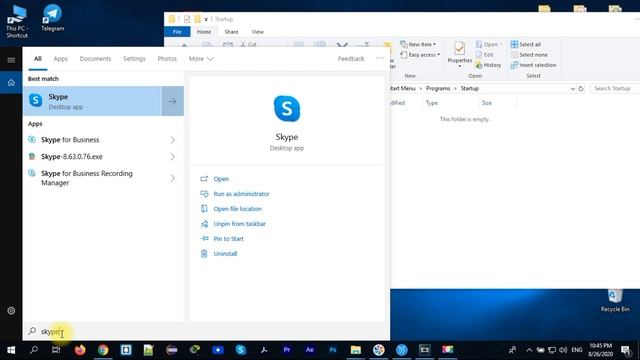Open This PC desktop shortcut
This screenshot has height=360, width=640.
click(x=17, y=21)
